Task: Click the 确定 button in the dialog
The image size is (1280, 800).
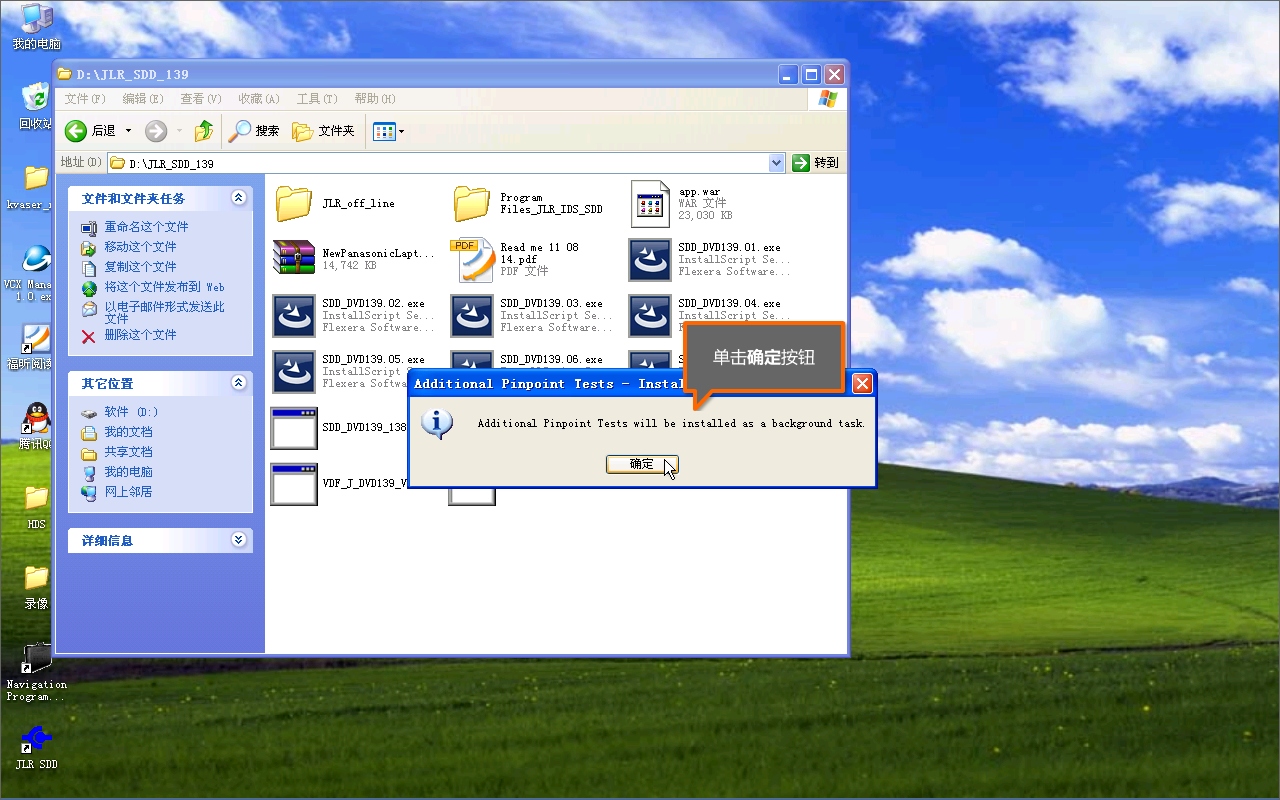Action: 641,464
